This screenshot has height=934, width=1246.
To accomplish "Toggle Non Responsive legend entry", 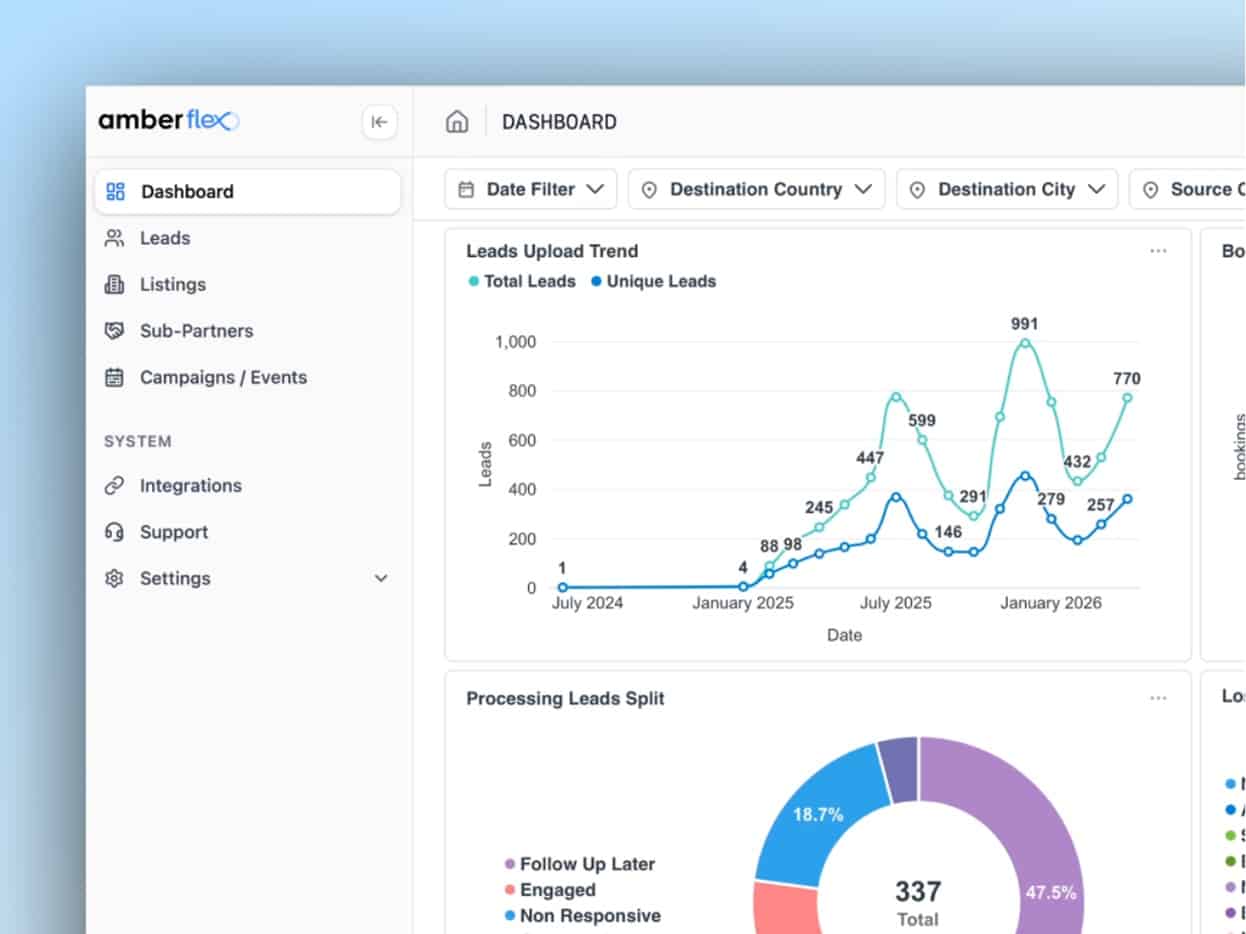I will 582,916.
